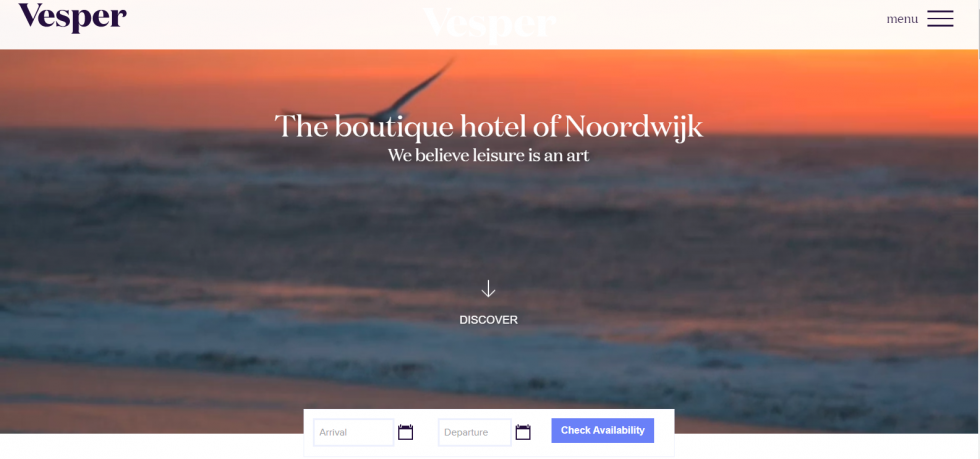Click the 'We believe leisure is an art' tagline
The width and height of the screenshot is (980, 459).
(x=488, y=155)
